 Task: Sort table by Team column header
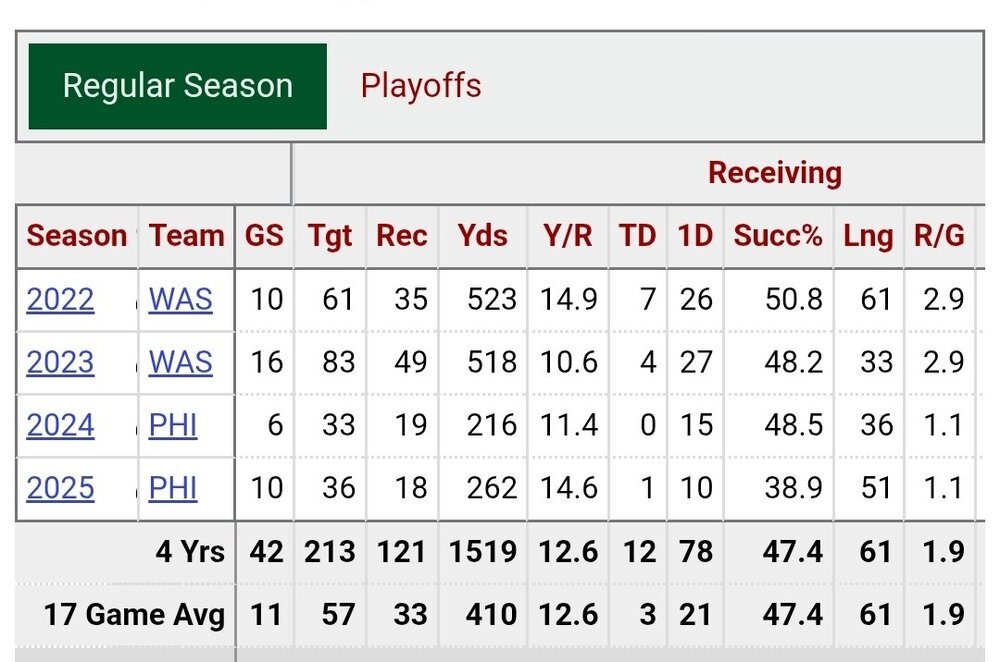[x=186, y=236]
